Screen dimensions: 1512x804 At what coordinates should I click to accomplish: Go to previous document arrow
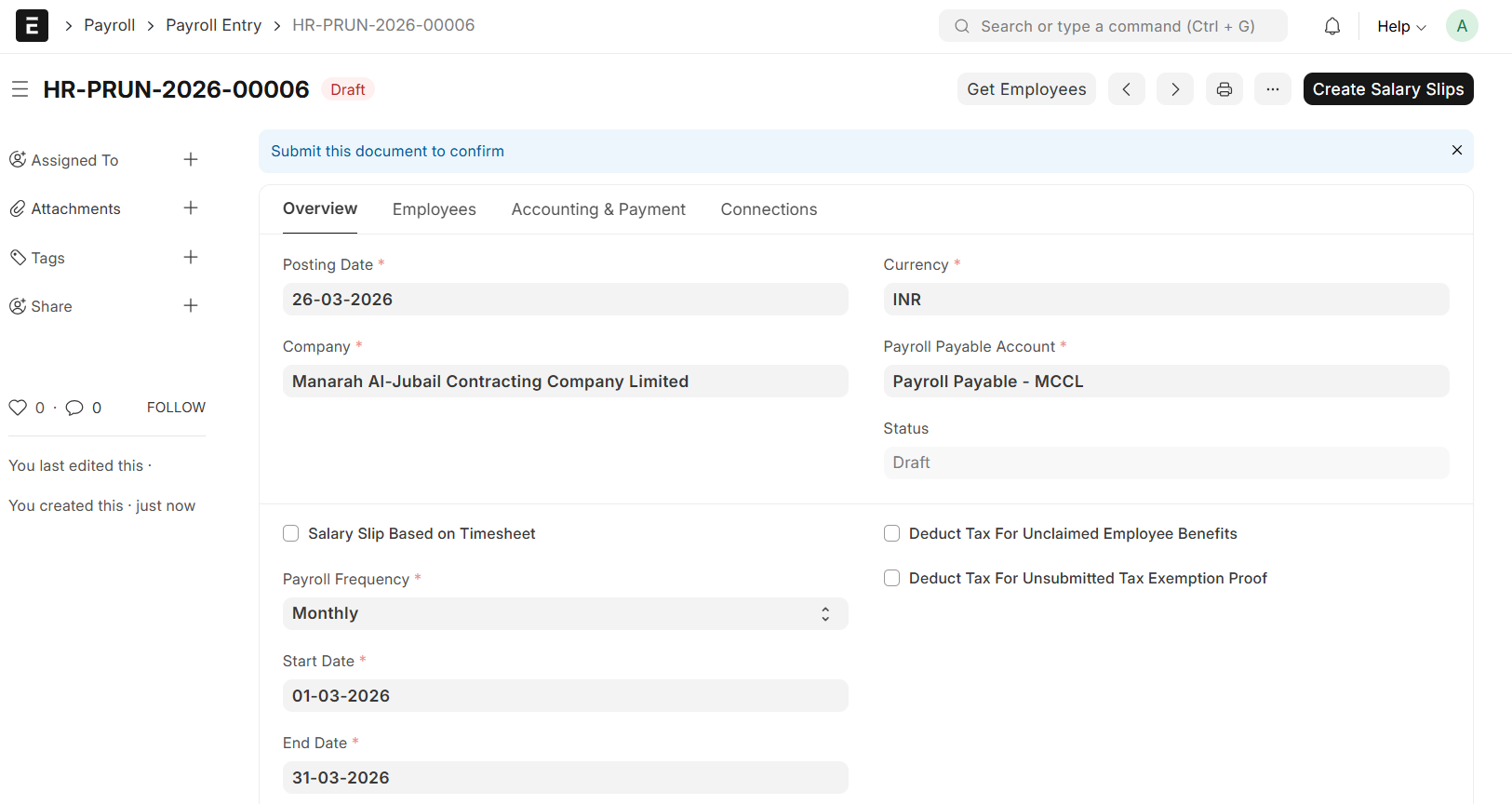point(1126,89)
